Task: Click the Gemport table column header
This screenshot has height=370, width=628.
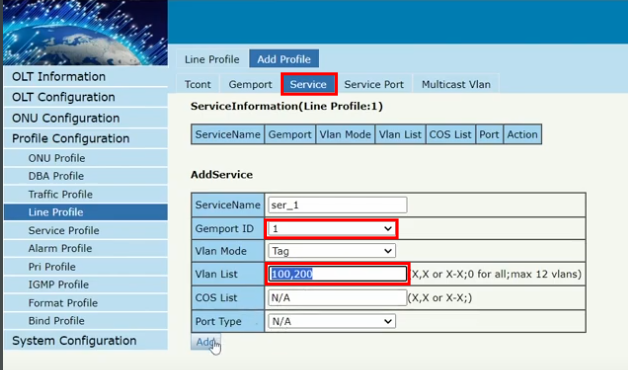Action: tap(290, 134)
